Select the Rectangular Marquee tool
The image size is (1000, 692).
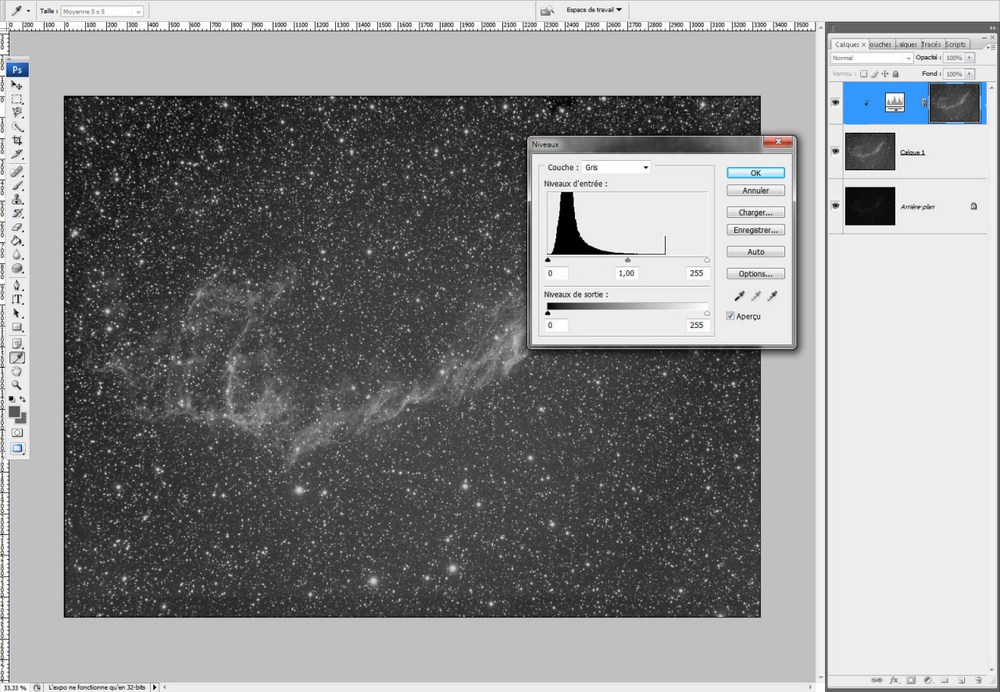(x=17, y=99)
